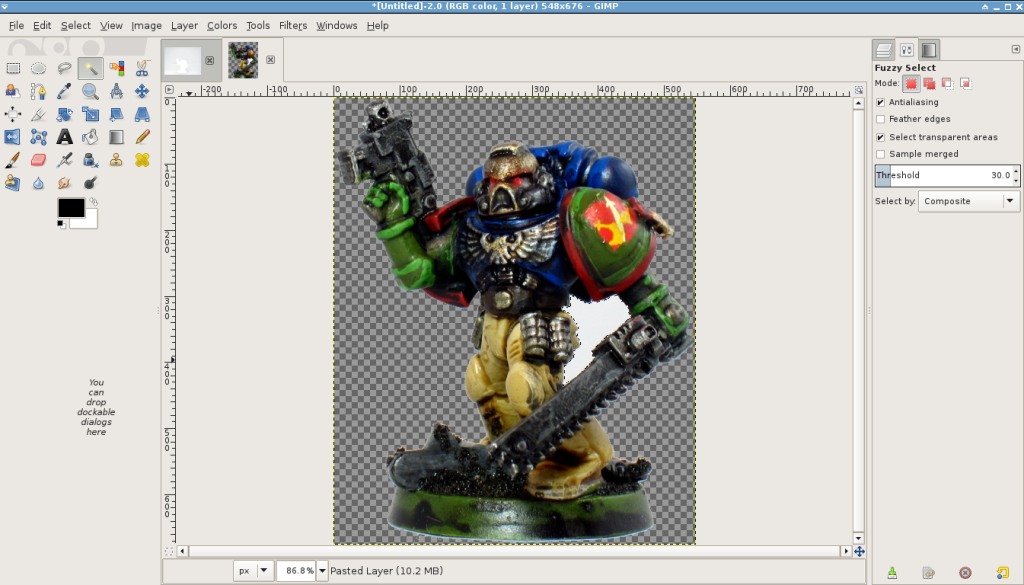Image resolution: width=1024 pixels, height=585 pixels.
Task: Open the image menu button beside ruler
Action: click(169, 89)
